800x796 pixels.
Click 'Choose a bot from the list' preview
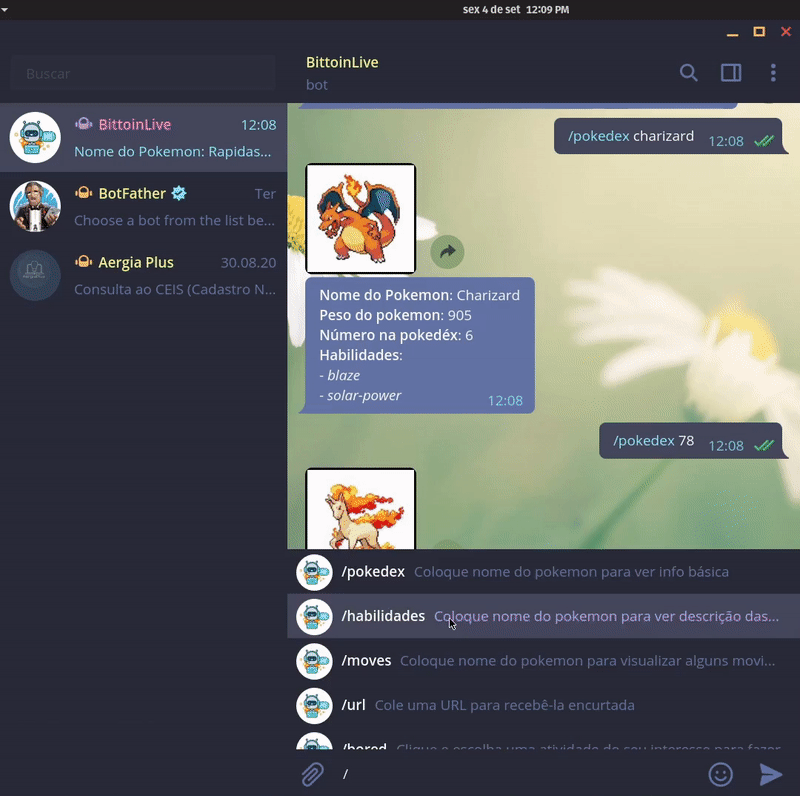coord(174,220)
